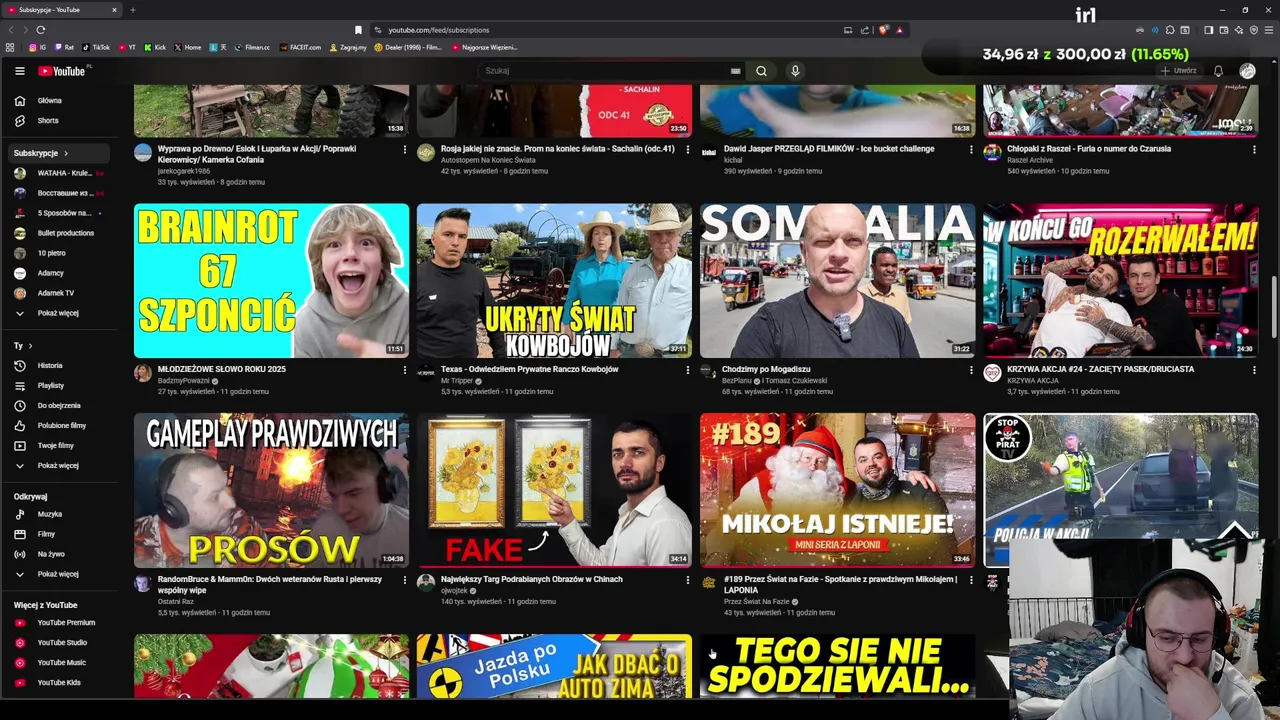1280x720 pixels.
Task: Click the bookmark icon beside address bar
Action: pyautogui.click(x=358, y=30)
